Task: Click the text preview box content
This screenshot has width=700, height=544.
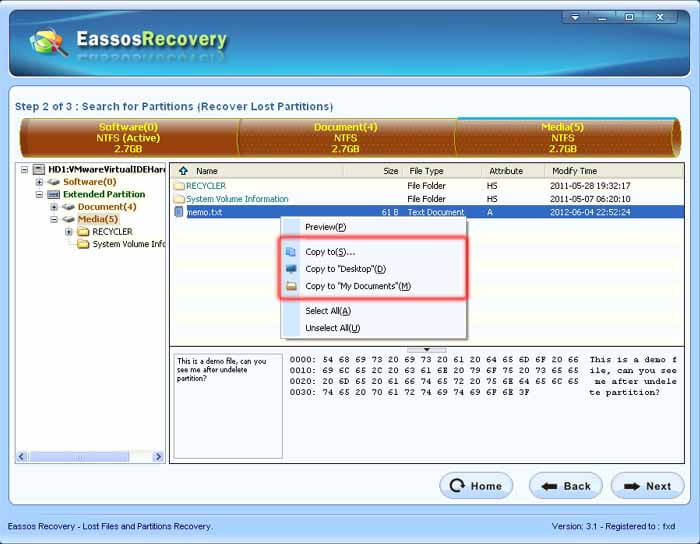Action: (x=228, y=406)
